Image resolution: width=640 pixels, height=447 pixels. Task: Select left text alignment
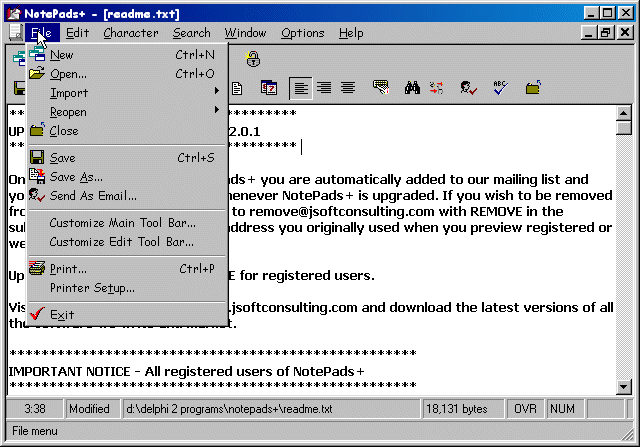pyautogui.click(x=301, y=88)
